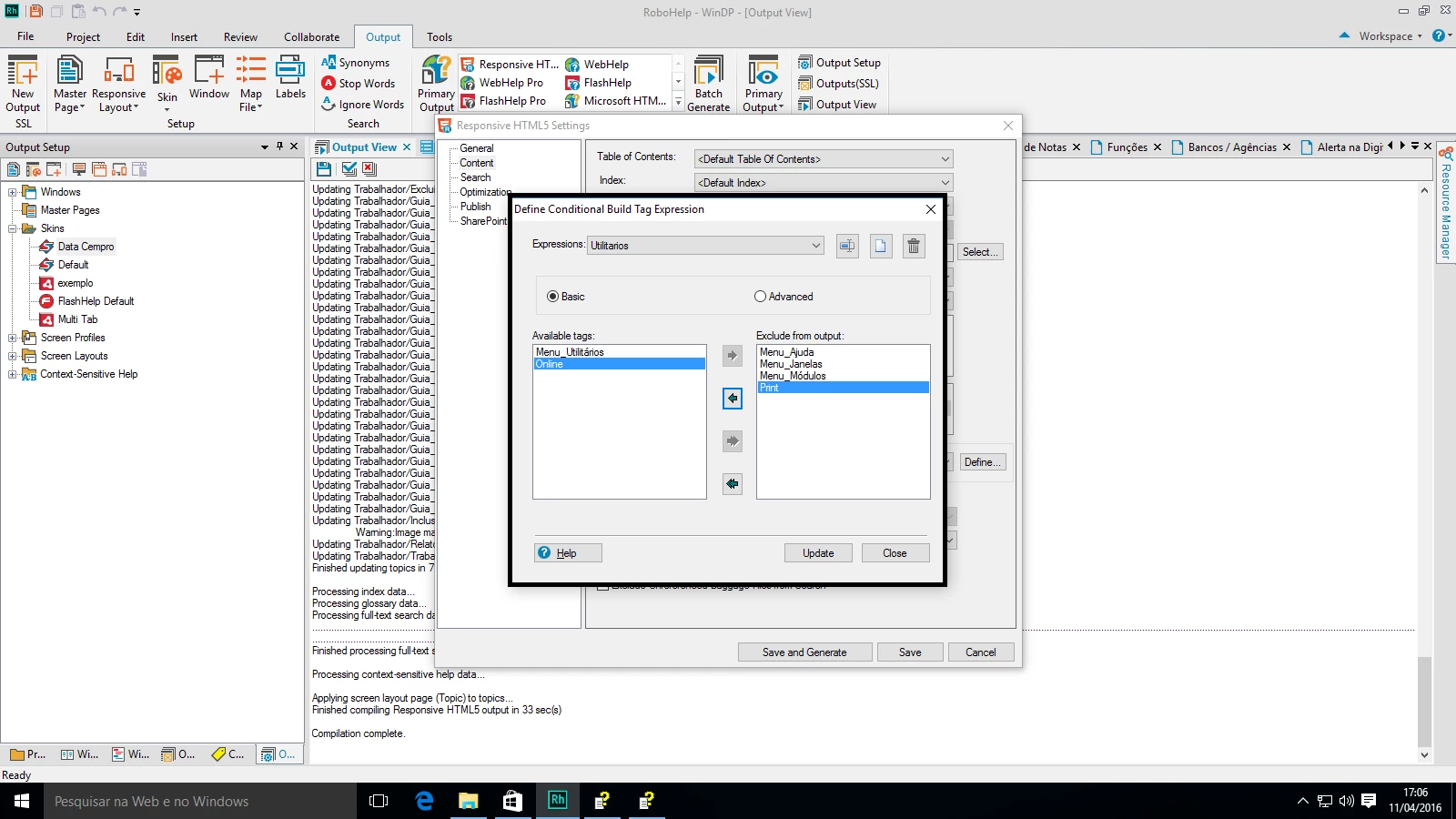The height and width of the screenshot is (819, 1456).
Task: Open the Stop Words list
Action: (359, 84)
